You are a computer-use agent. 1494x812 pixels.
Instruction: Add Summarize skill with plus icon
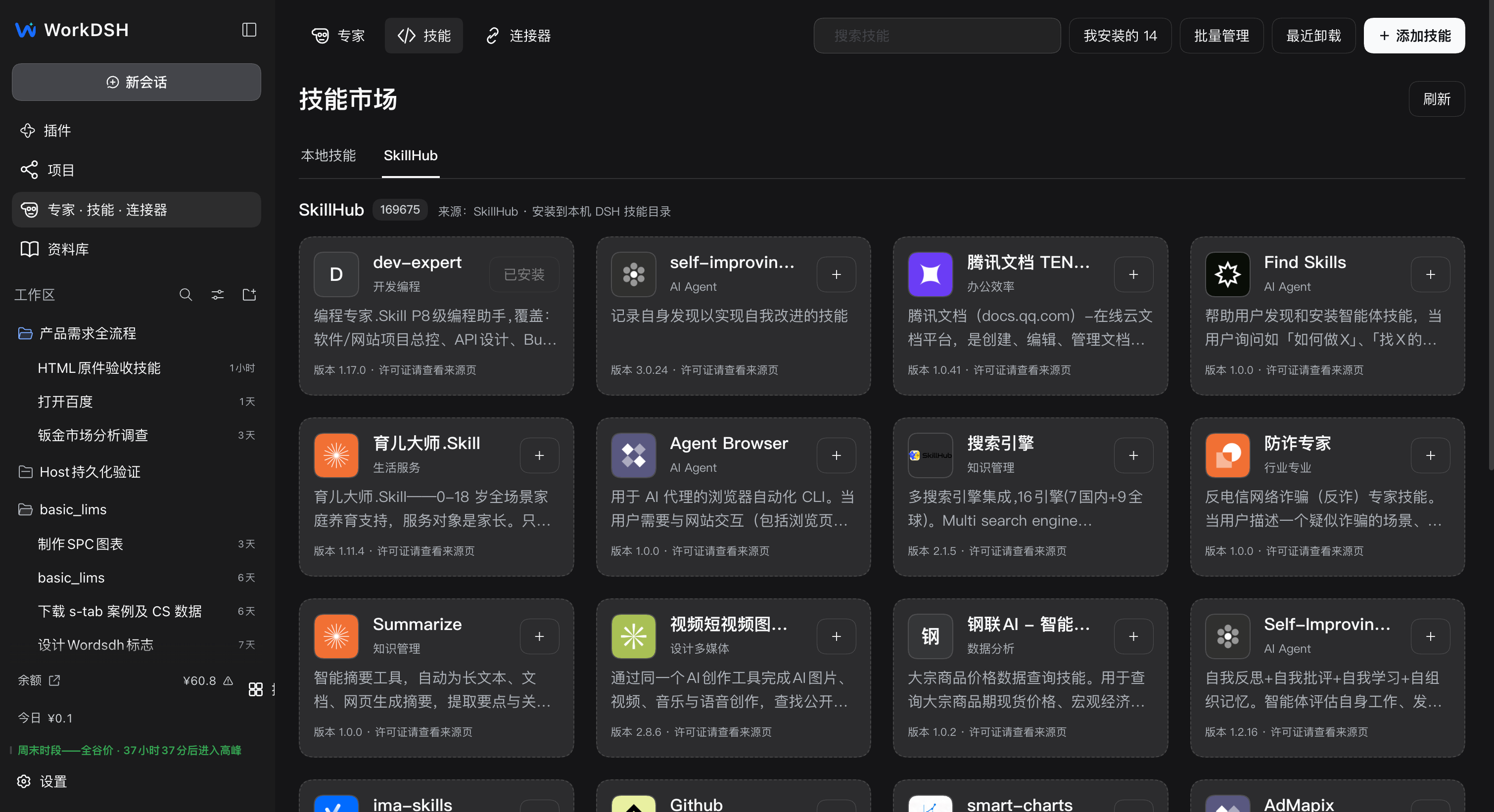click(539, 636)
